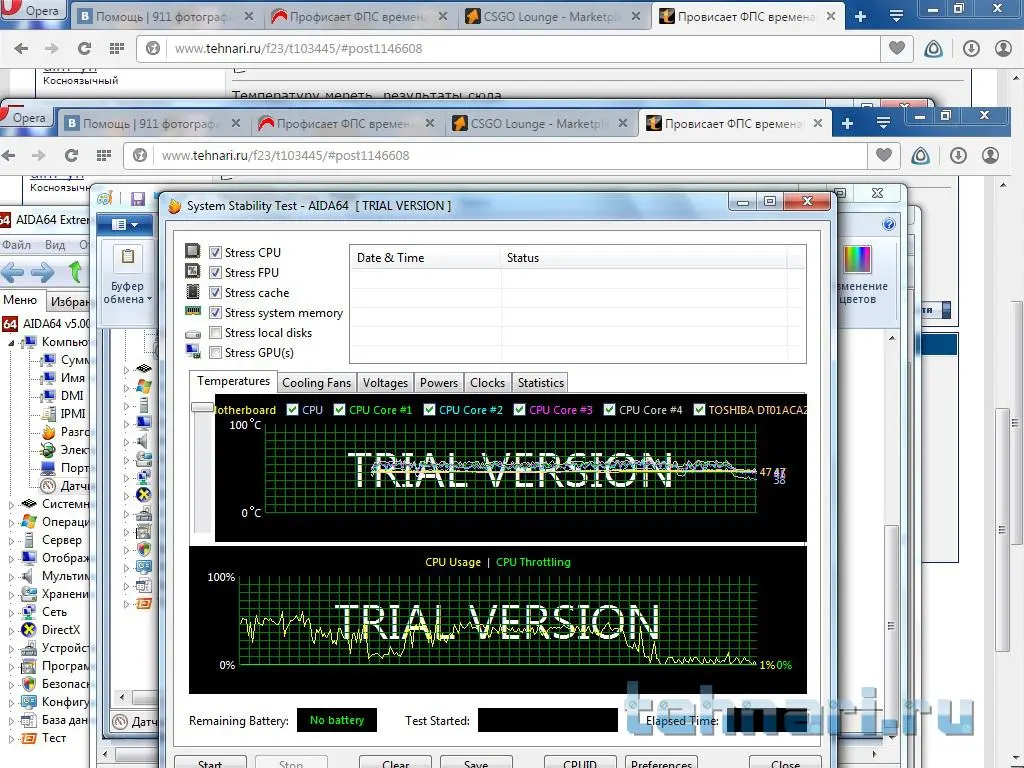Open the Файл menu in AIDA64
1024x768 pixels.
[x=16, y=245]
